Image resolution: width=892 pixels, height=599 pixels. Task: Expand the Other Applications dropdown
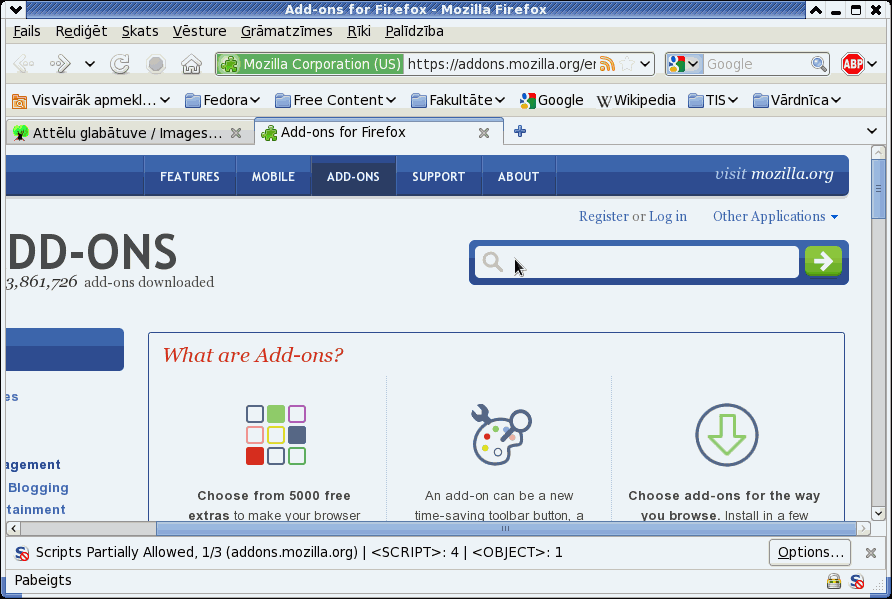(x=775, y=216)
